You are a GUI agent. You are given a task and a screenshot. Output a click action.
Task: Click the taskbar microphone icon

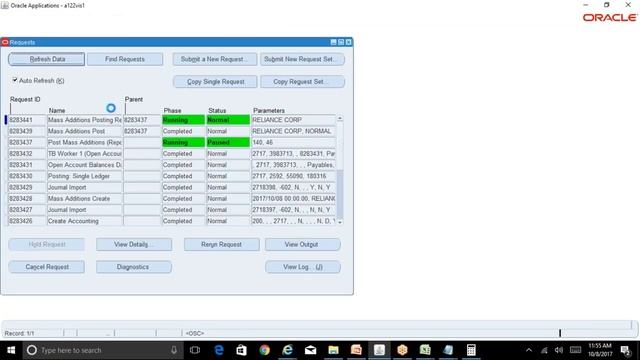(x=174, y=350)
